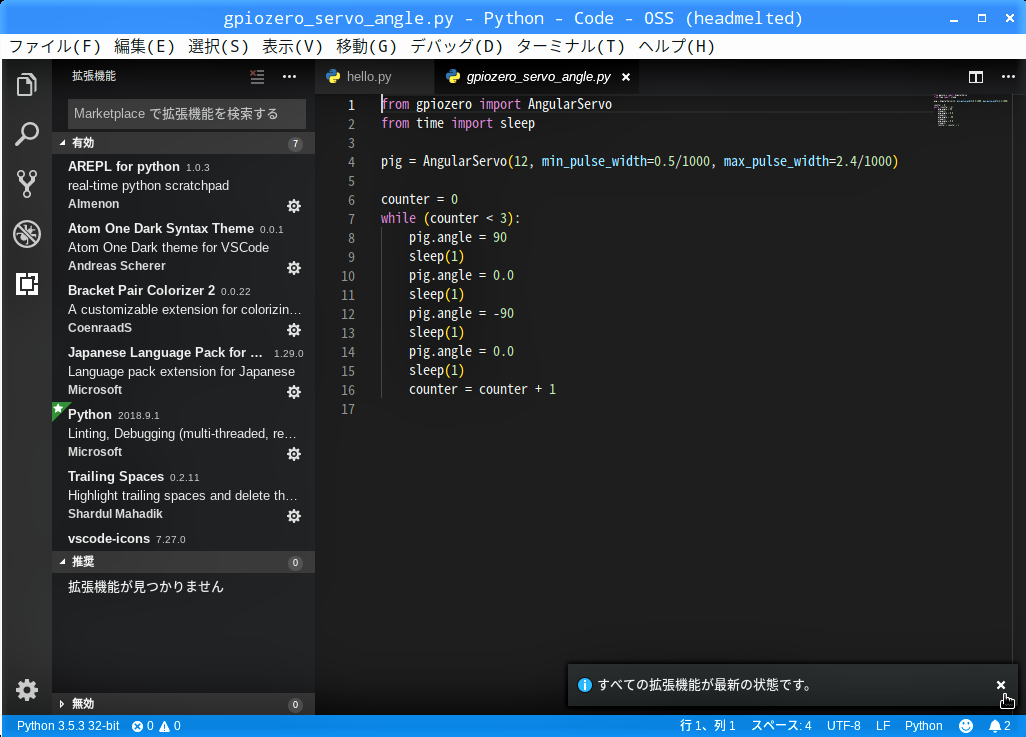Viewport: 1026px width, 737px height.
Task: Open manage gear for Python extension
Action: coord(294,454)
